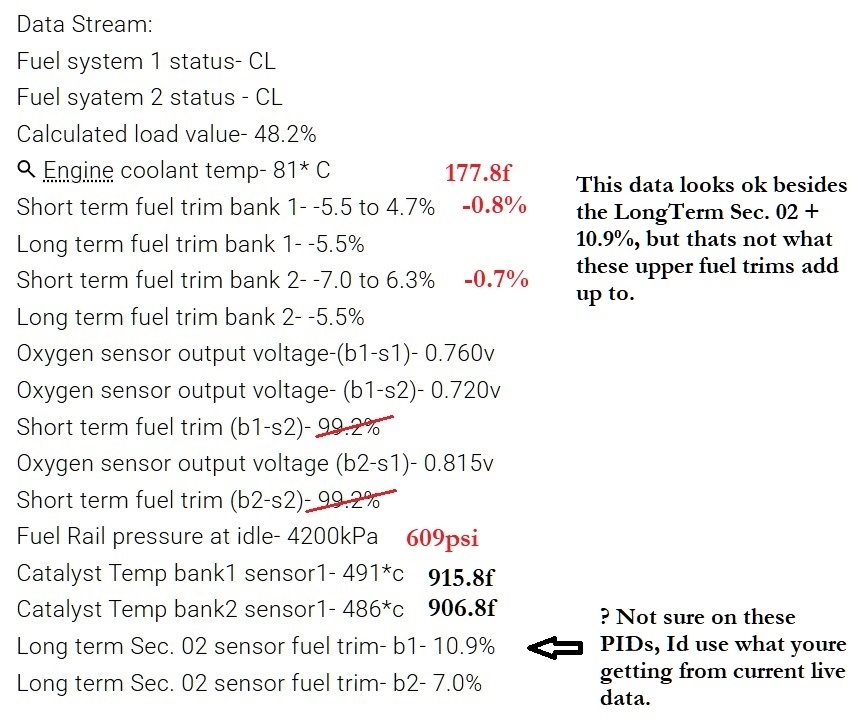Click the Fuel system 1 status line

(146, 62)
